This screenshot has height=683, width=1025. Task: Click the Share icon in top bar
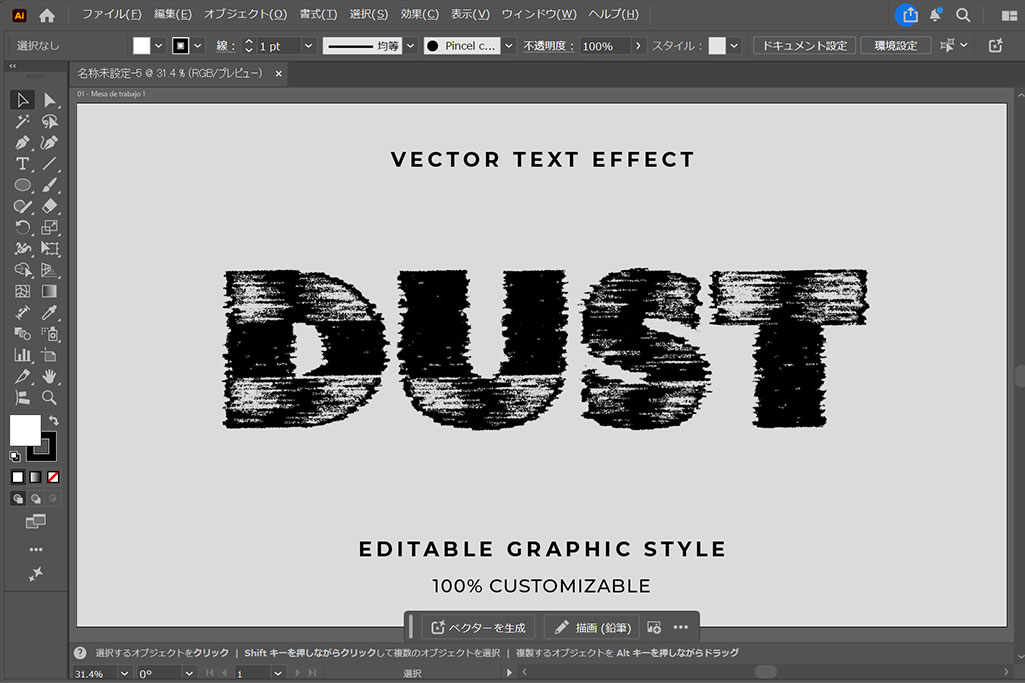[908, 15]
